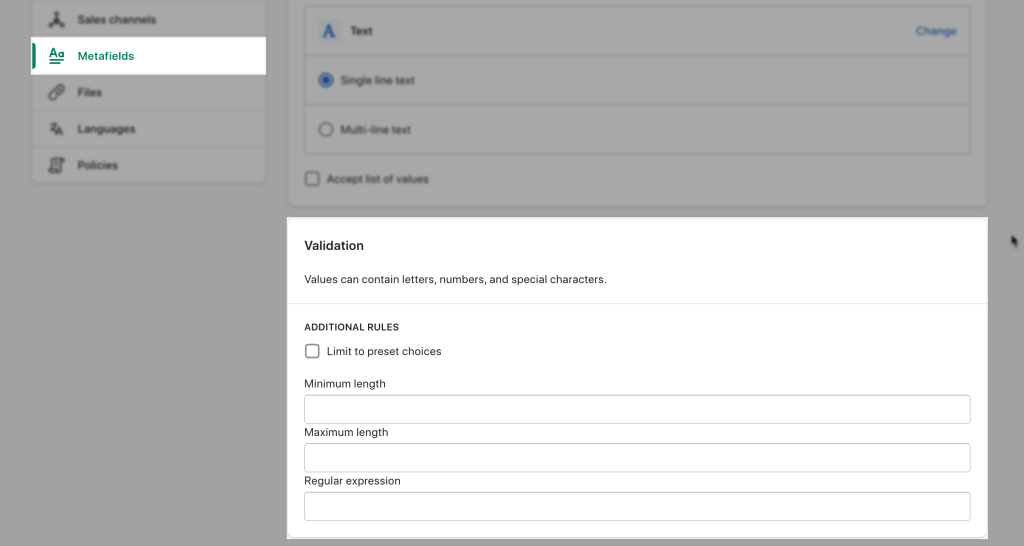Open the Sales channels icon in sidebar
The width and height of the screenshot is (1024, 546).
[x=57, y=20]
